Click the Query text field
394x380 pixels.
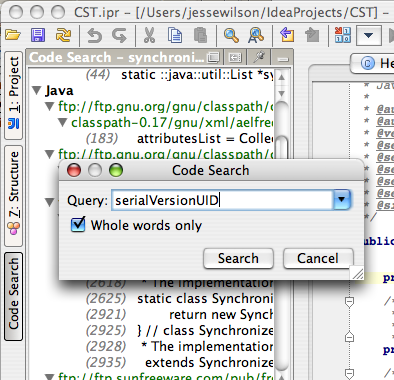tap(222, 200)
